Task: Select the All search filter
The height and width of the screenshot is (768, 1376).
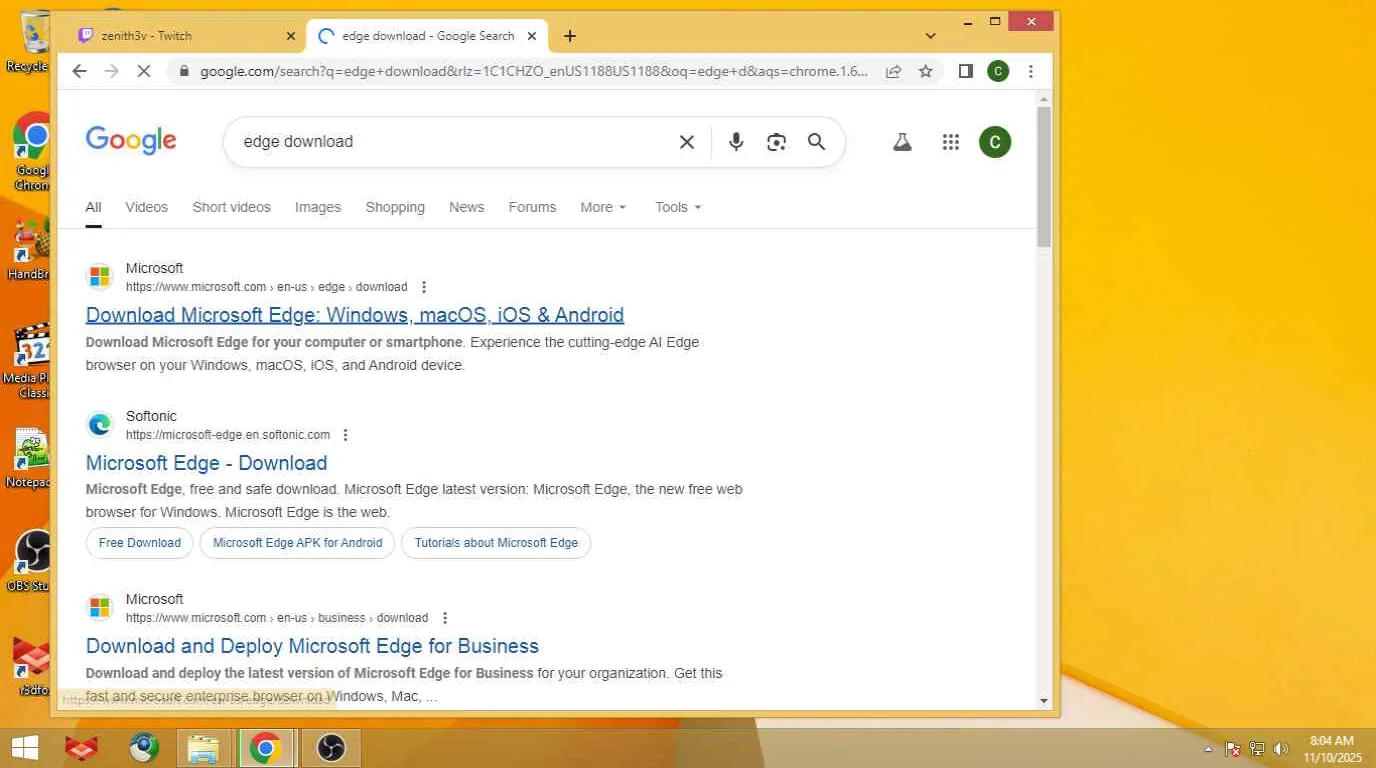Action: pyautogui.click(x=93, y=207)
